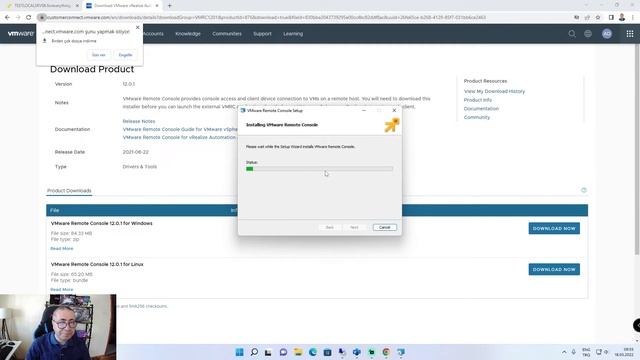The width and height of the screenshot is (640, 360).
Task: Select the Download VMware vRealize tab
Action: [x=122, y=6]
